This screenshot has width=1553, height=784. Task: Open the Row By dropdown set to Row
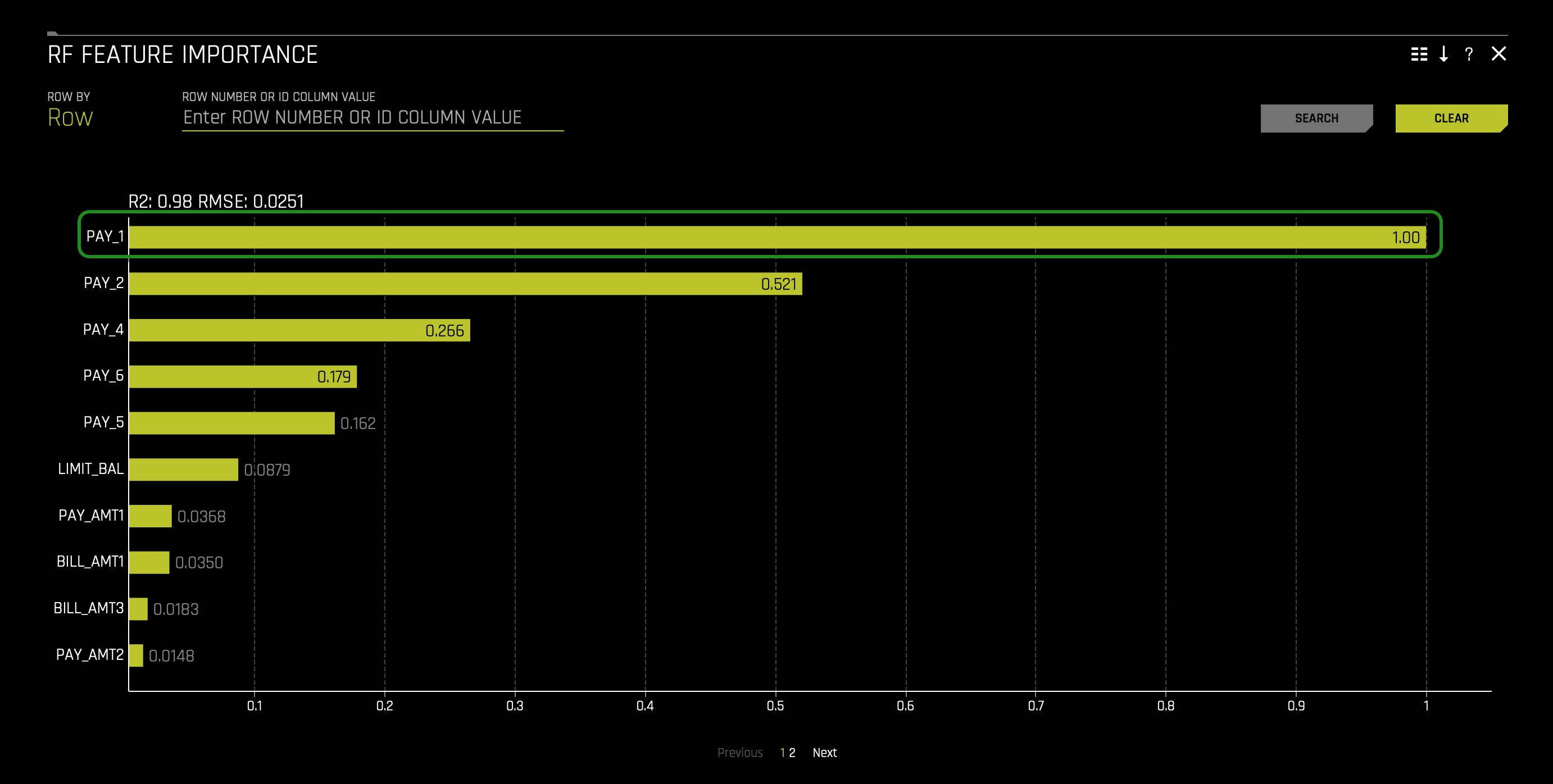coord(71,117)
